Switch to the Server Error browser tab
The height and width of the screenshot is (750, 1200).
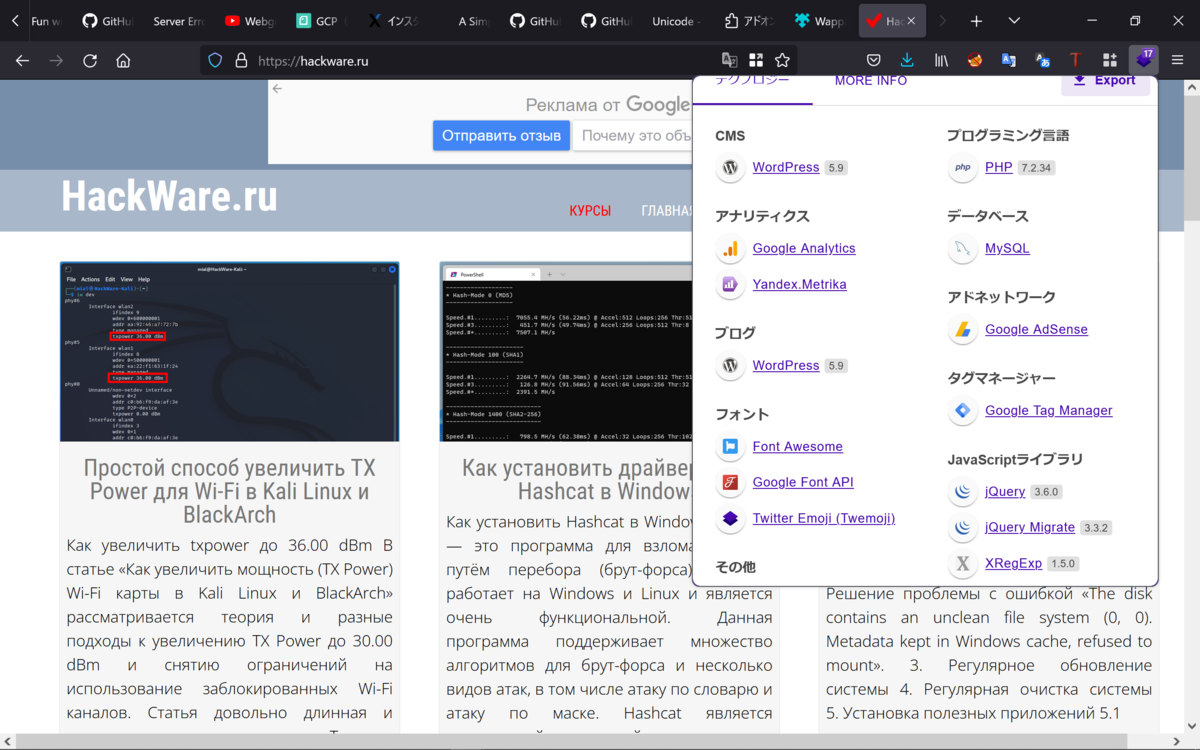[x=178, y=21]
